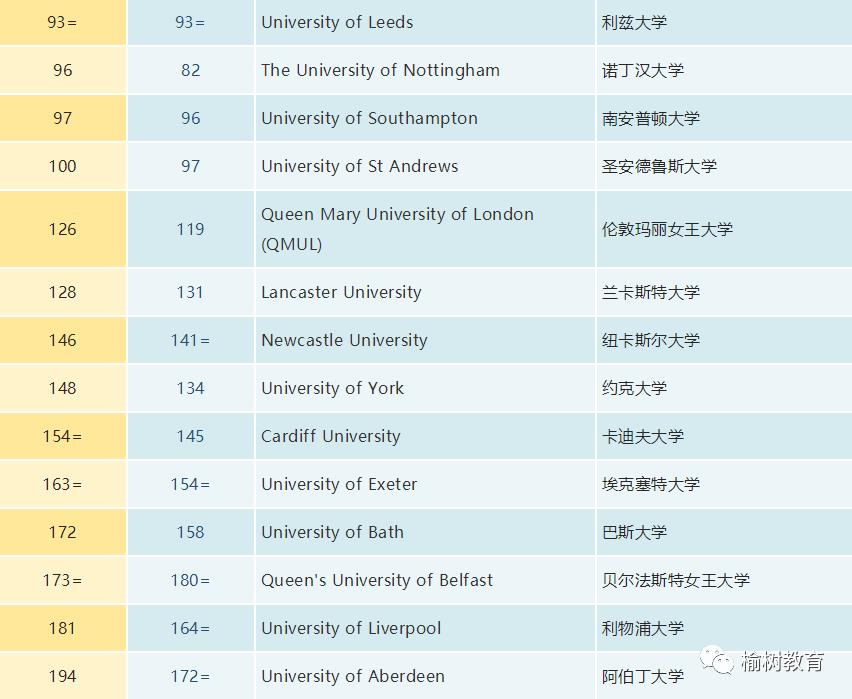Select the Chinese name 纽卡斯尔大学
The width and height of the screenshot is (852, 699).
point(650,340)
